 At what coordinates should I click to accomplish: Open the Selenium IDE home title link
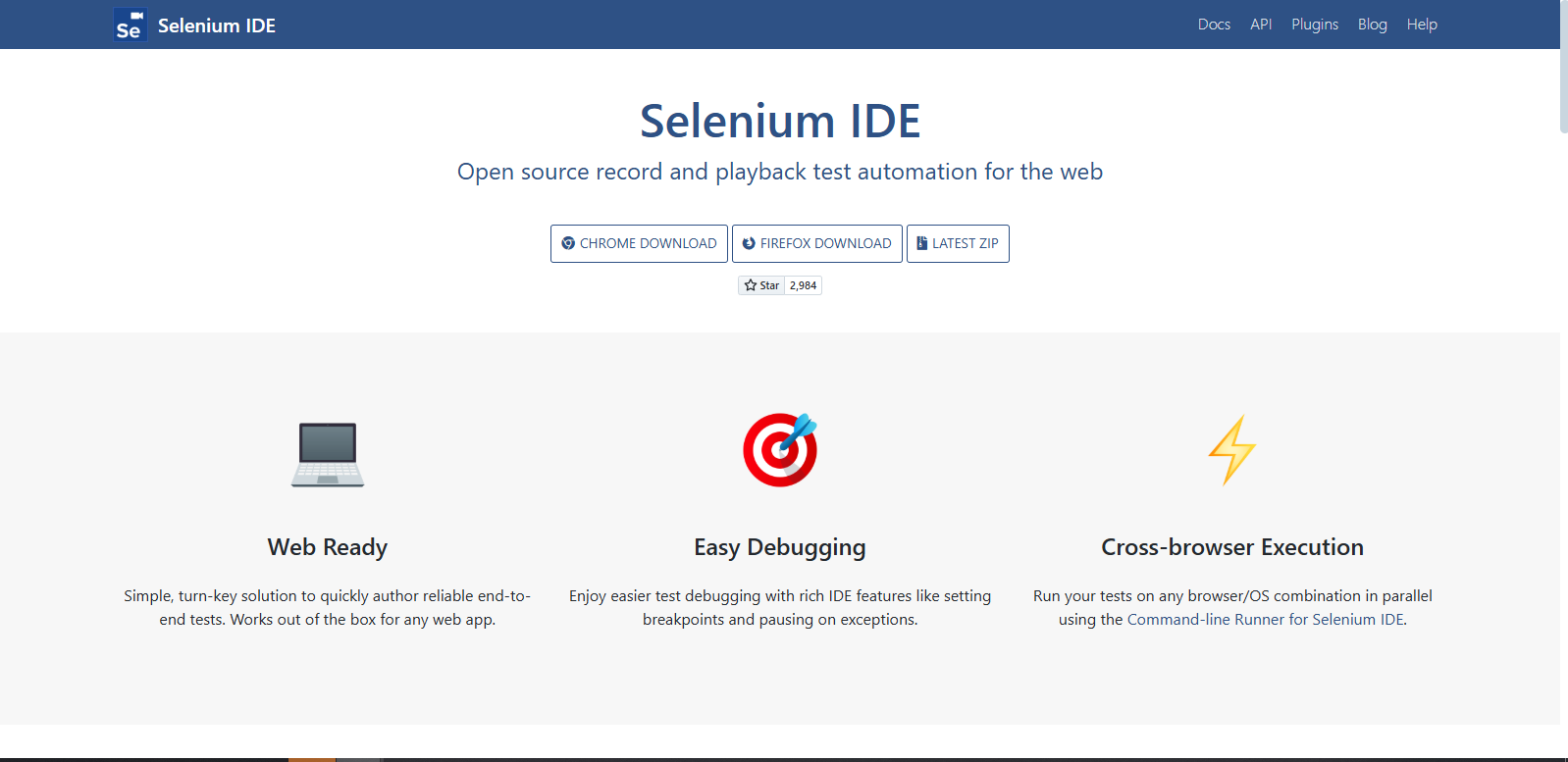tap(216, 25)
